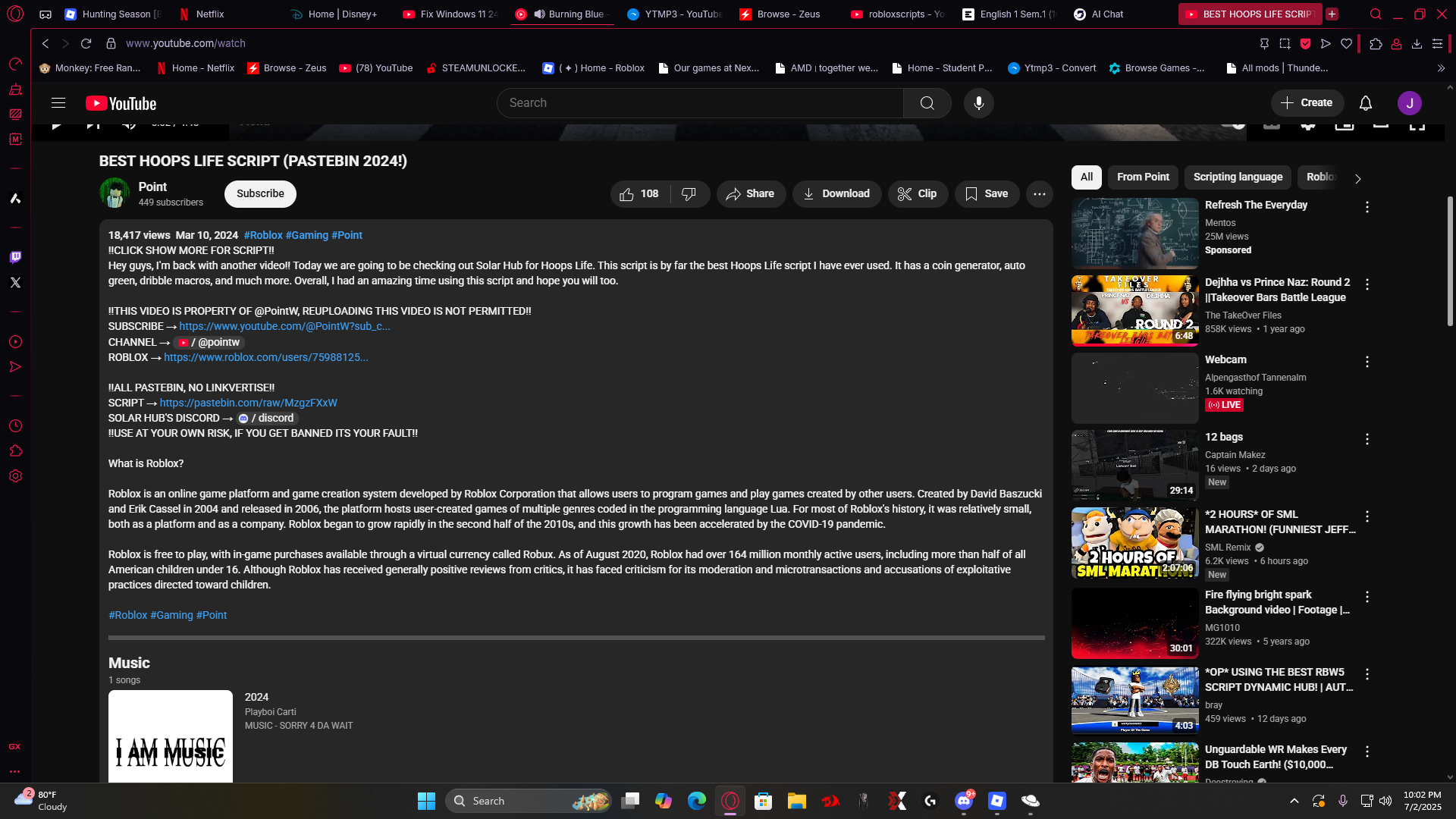Viewport: 1456px width, 819px height.
Task: Open more actions menu beside Save
Action: [x=1040, y=194]
